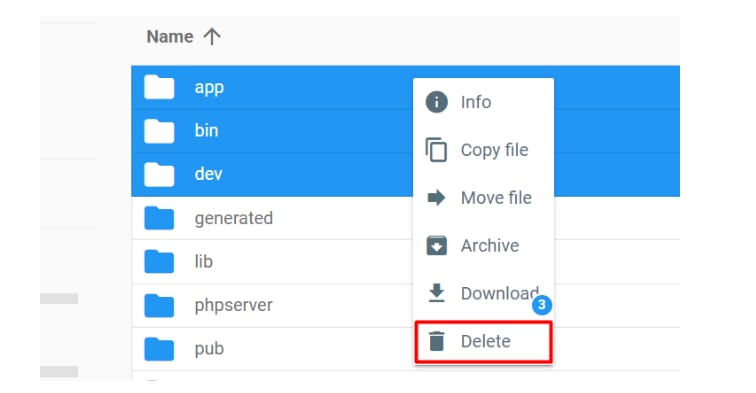Click the Name column header
The height and width of the screenshot is (393, 756).
pyautogui.click(x=170, y=37)
